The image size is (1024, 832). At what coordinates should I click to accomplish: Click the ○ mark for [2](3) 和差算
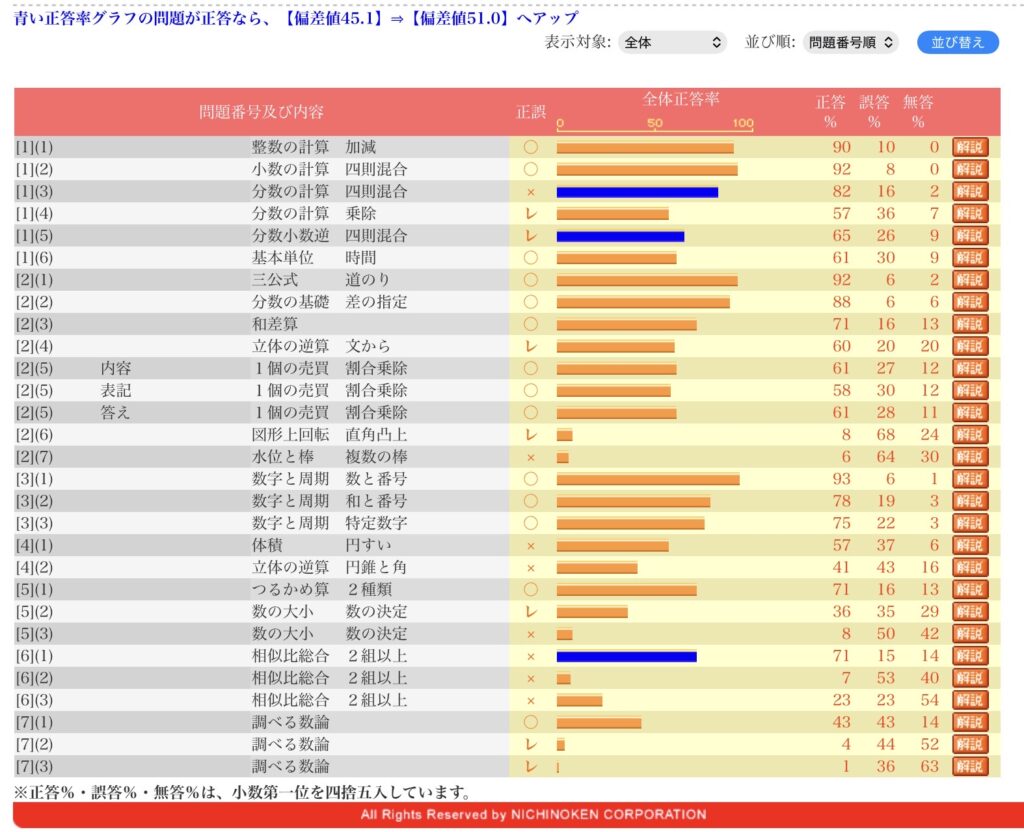point(530,324)
